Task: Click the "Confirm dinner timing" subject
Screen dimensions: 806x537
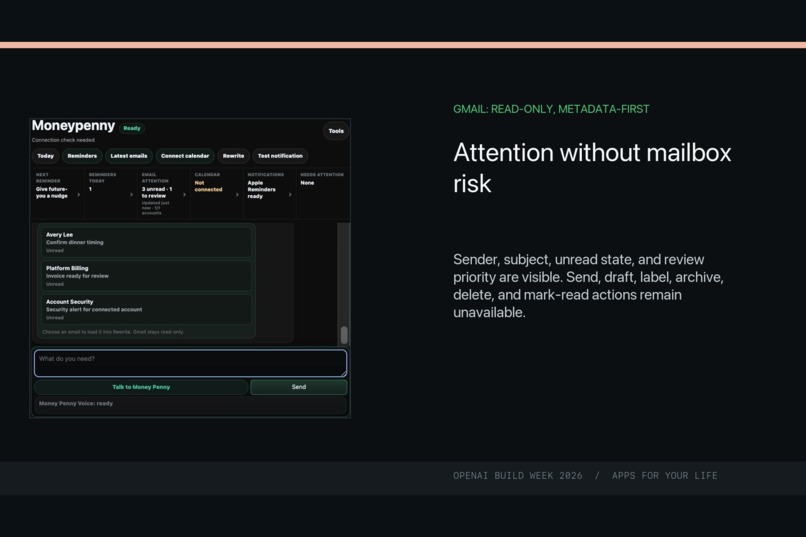Action: click(75, 243)
